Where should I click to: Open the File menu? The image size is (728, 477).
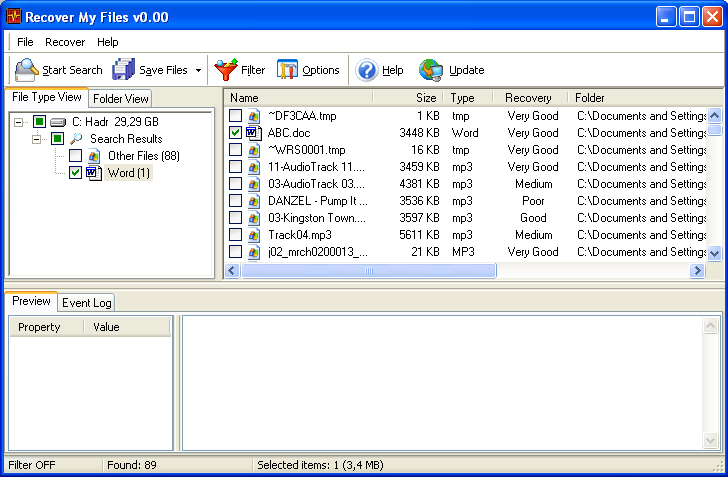(25, 42)
